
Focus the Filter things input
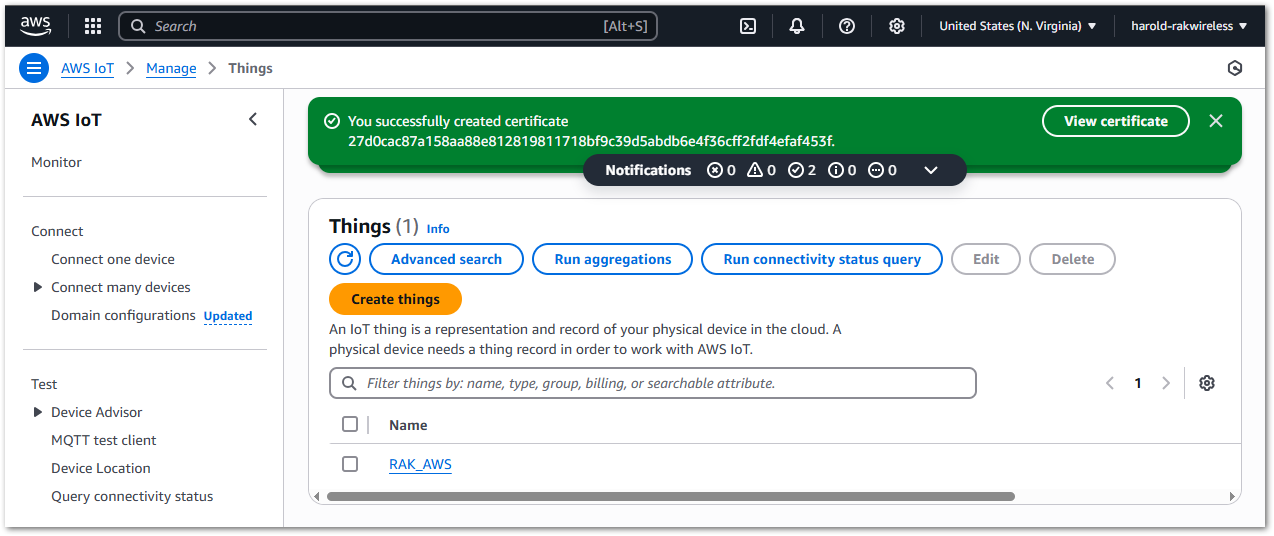(x=653, y=383)
